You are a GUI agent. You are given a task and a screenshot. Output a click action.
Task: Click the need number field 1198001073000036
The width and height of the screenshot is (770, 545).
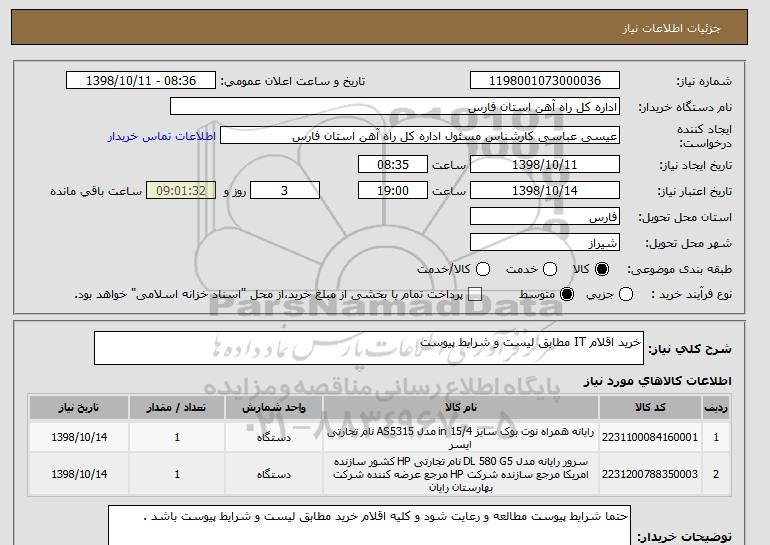click(545, 81)
